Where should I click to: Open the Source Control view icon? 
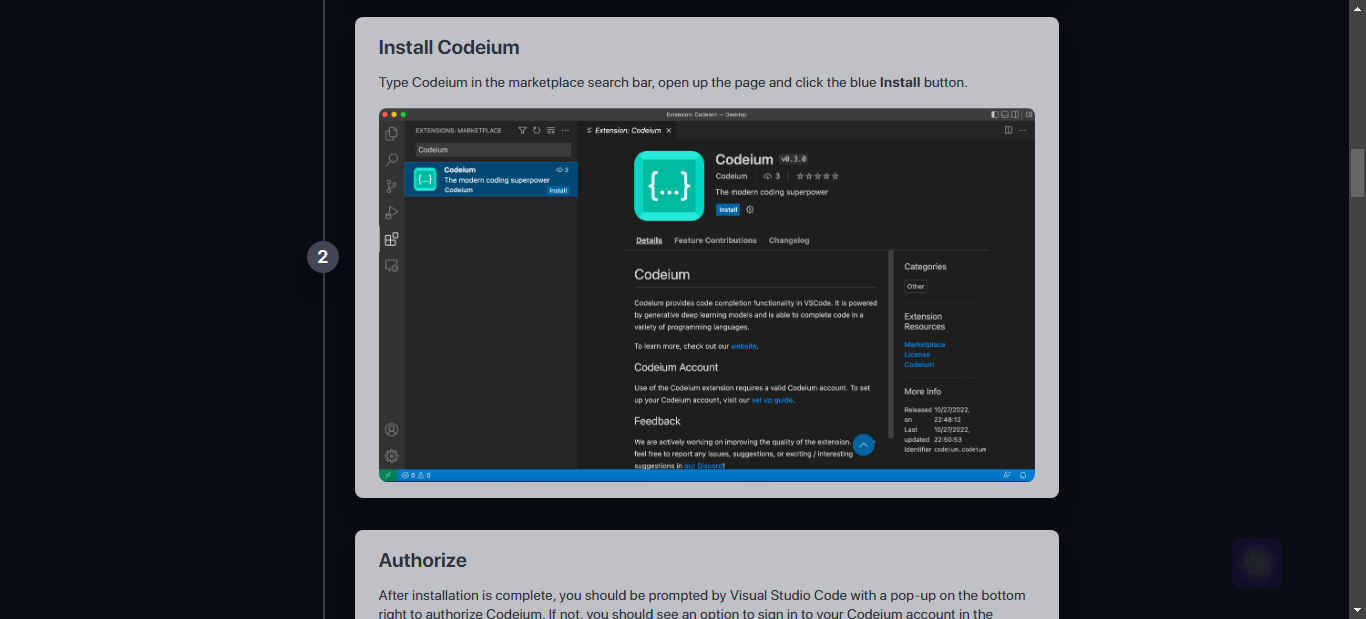pyautogui.click(x=392, y=186)
